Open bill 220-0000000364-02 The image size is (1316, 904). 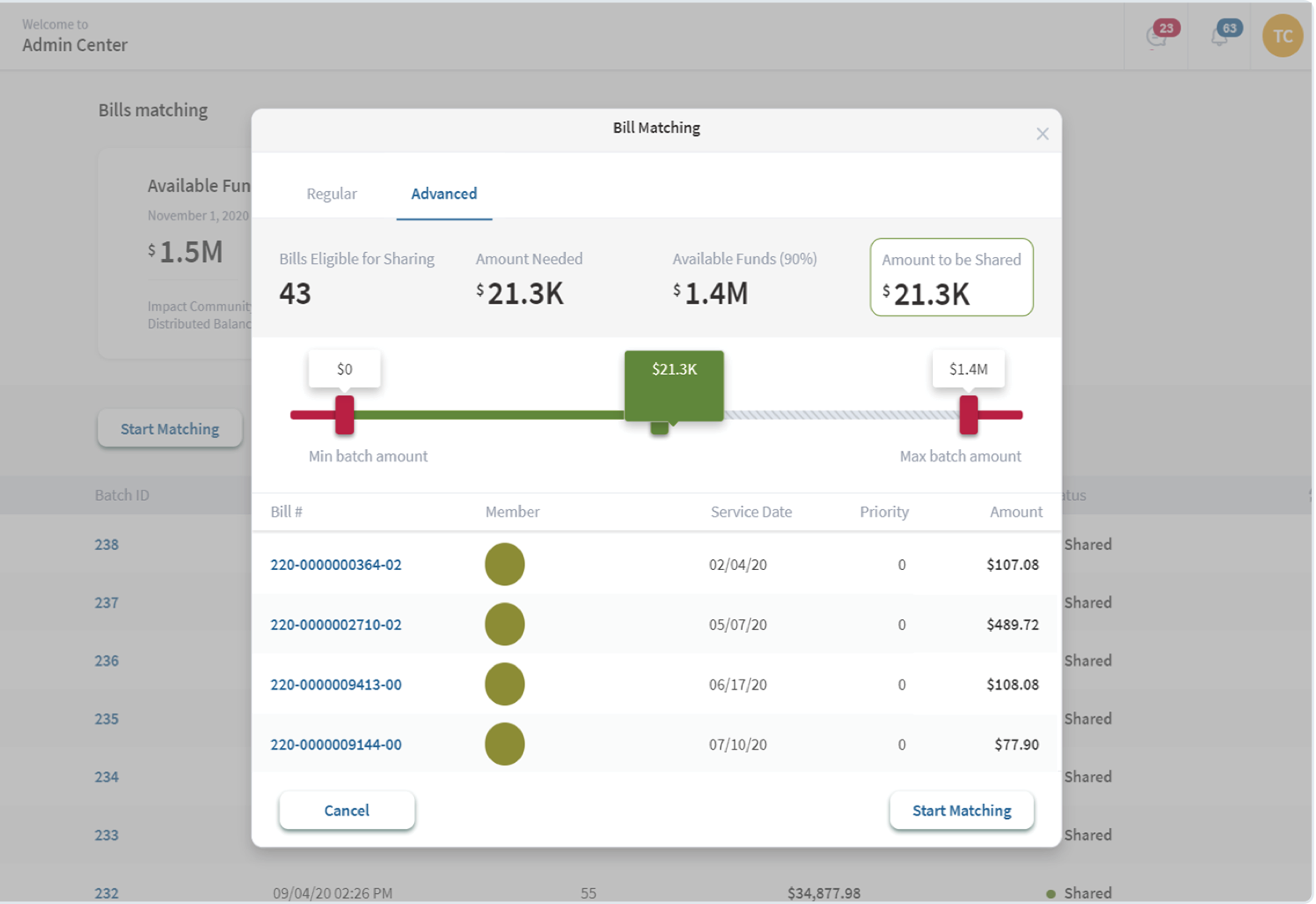[335, 565]
